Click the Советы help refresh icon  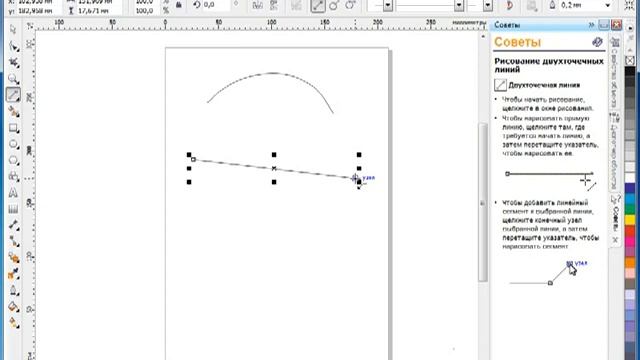point(597,42)
